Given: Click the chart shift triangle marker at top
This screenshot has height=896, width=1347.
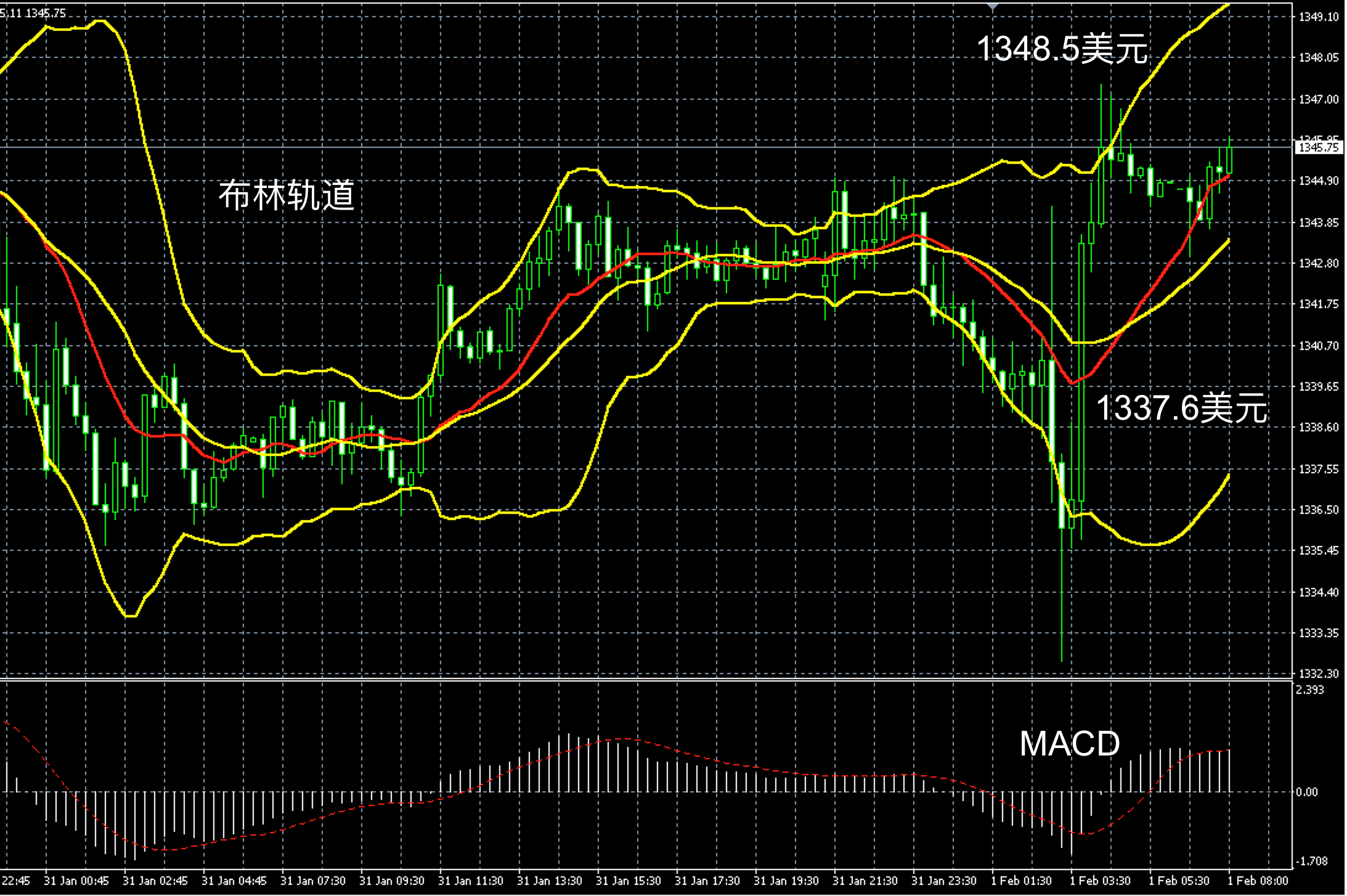Looking at the screenshot, I should point(993,6).
